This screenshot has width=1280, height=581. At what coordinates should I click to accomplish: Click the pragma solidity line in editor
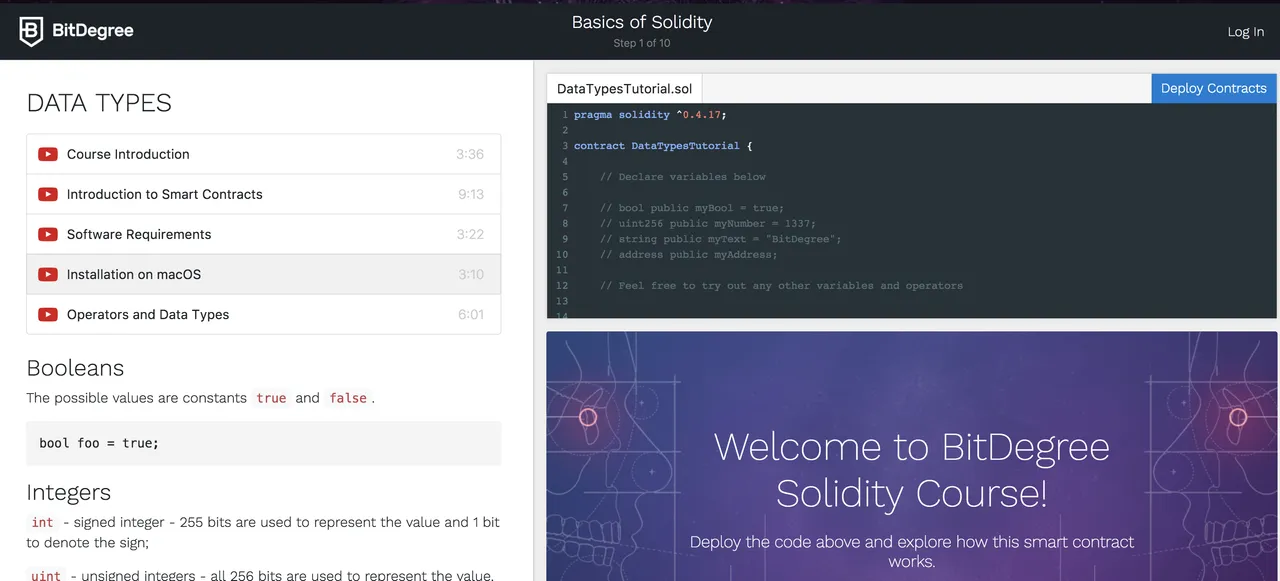click(650, 115)
